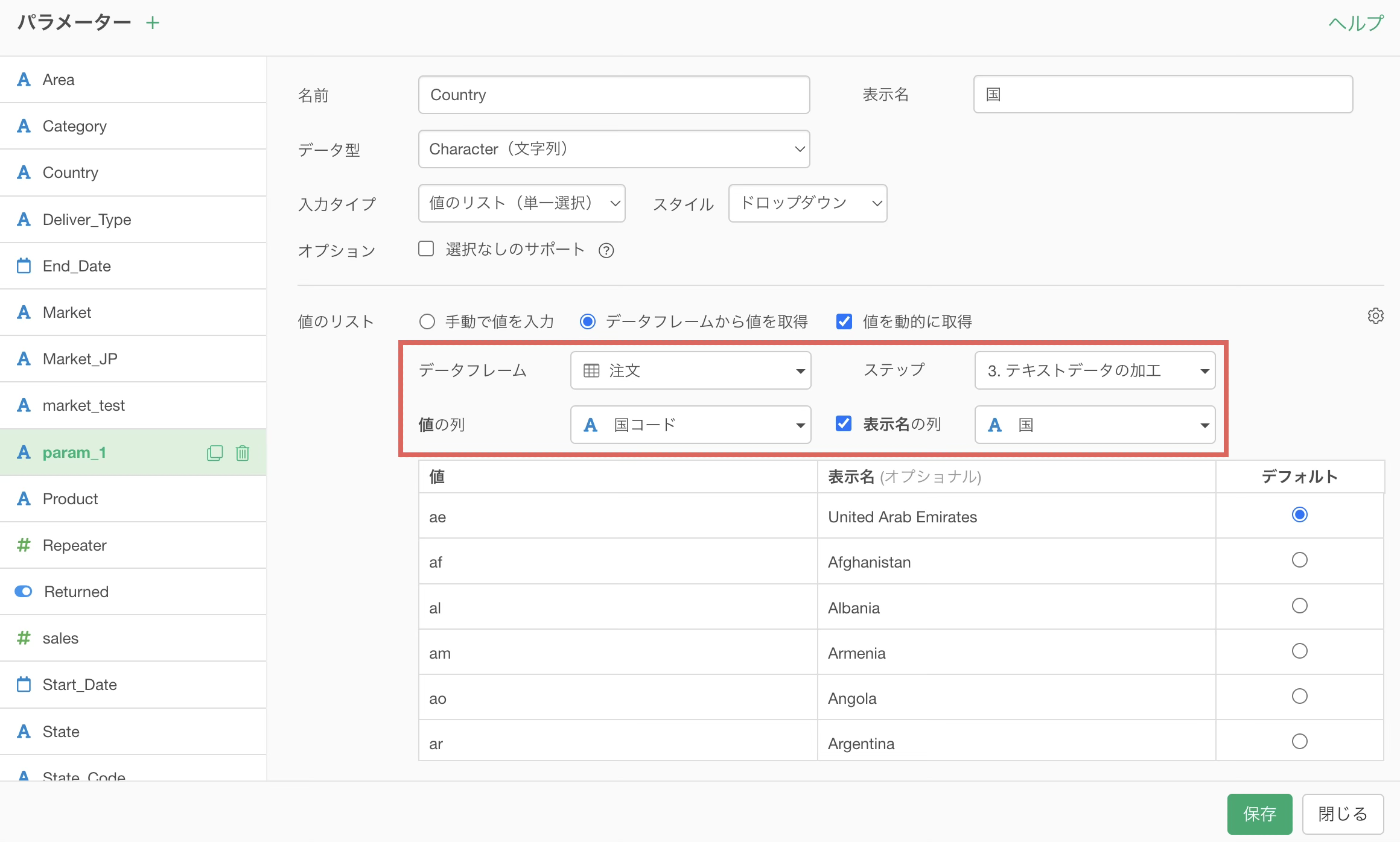Screen dimensions: 1400x842
Task: Select the market_test parameter
Action: [133, 405]
